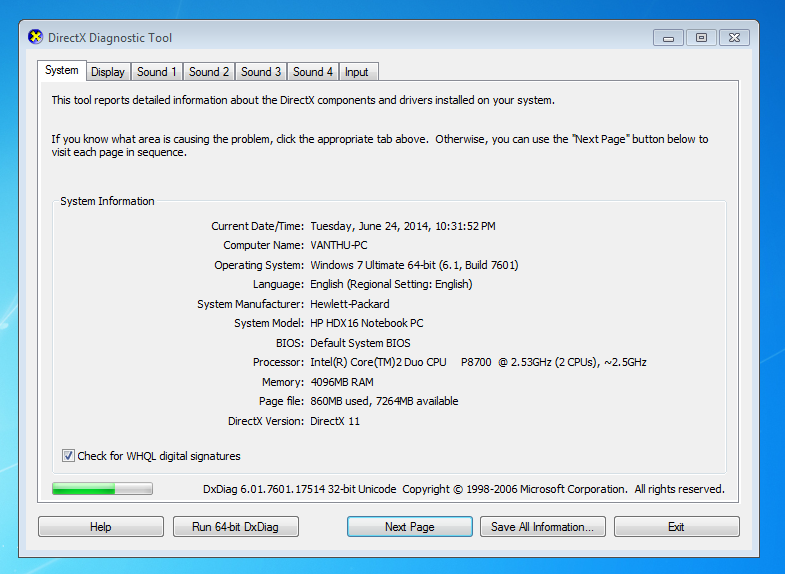
Task: Go to the Sound 3 tab
Action: point(261,72)
